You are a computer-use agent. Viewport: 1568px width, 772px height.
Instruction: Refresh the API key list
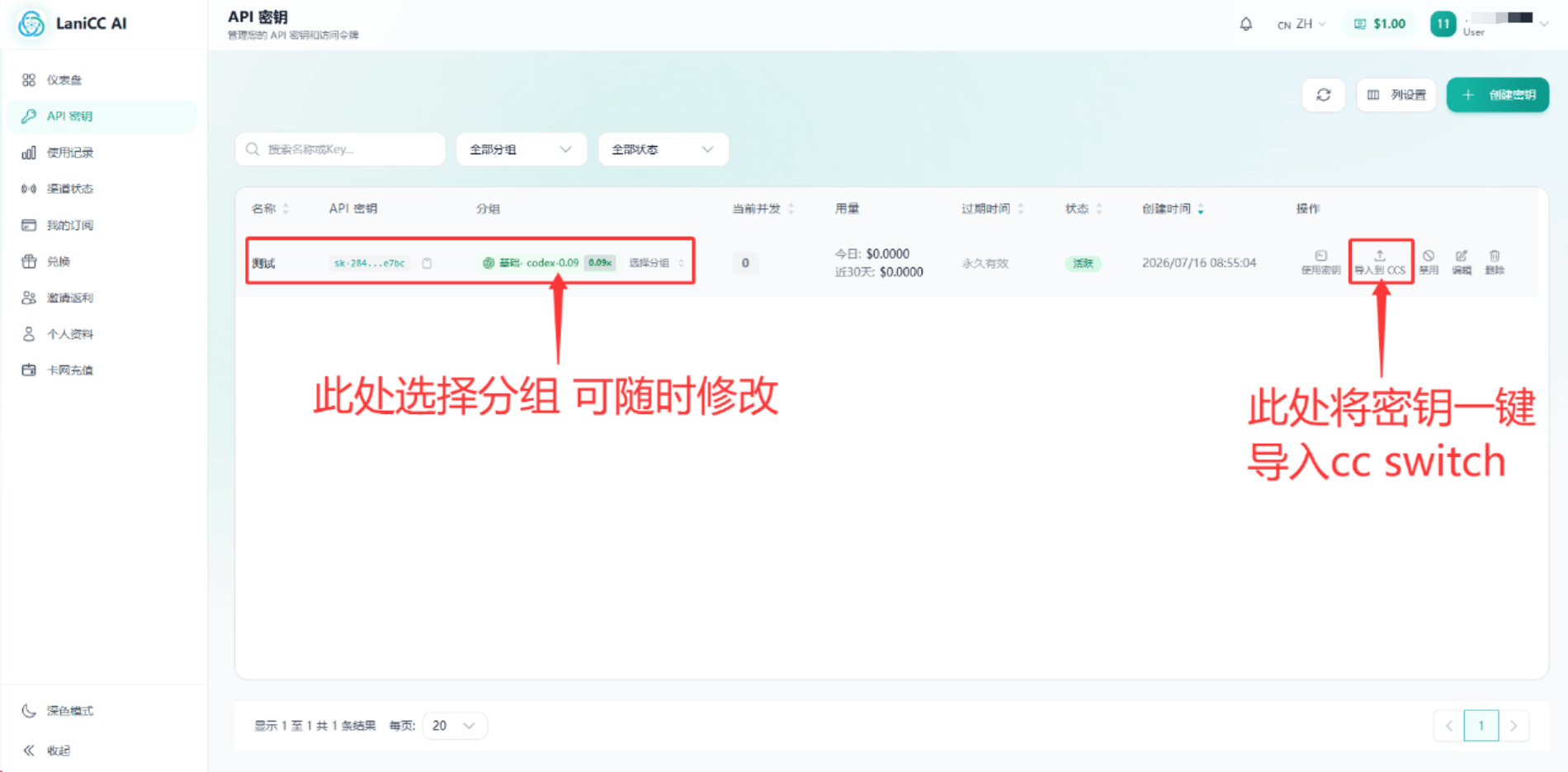click(1324, 95)
